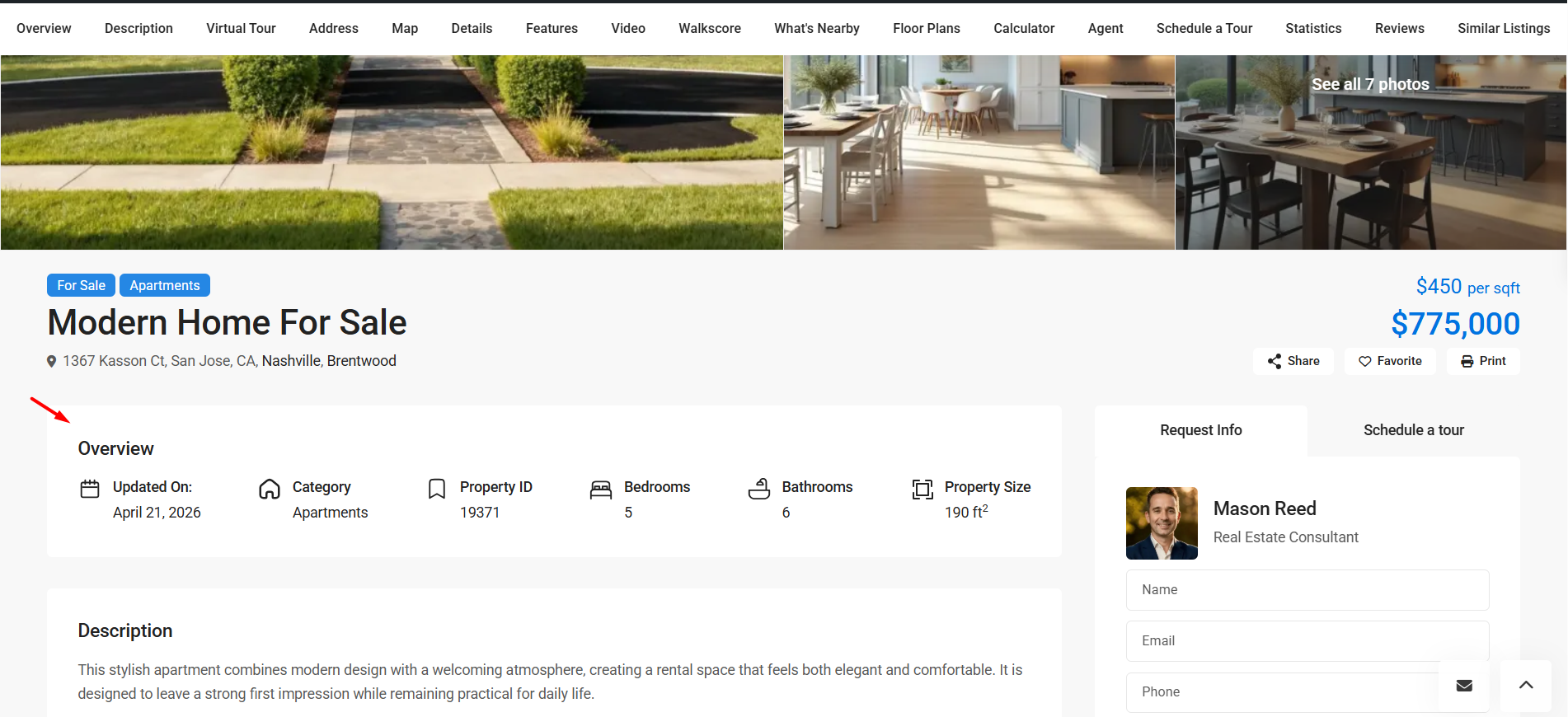The image size is (1568, 717).
Task: Focus the Email input field
Action: 1307,641
